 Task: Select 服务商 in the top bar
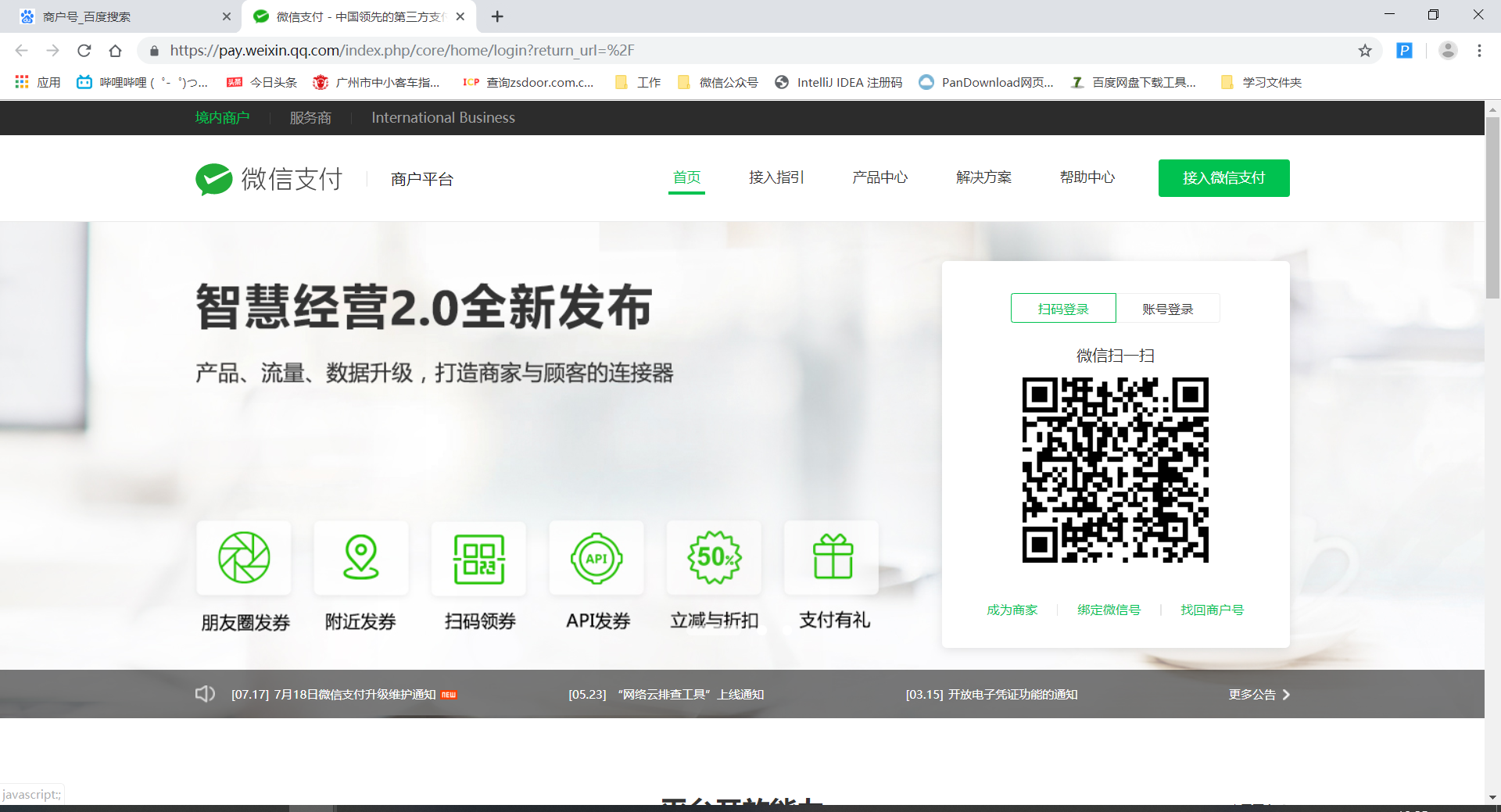(x=310, y=118)
